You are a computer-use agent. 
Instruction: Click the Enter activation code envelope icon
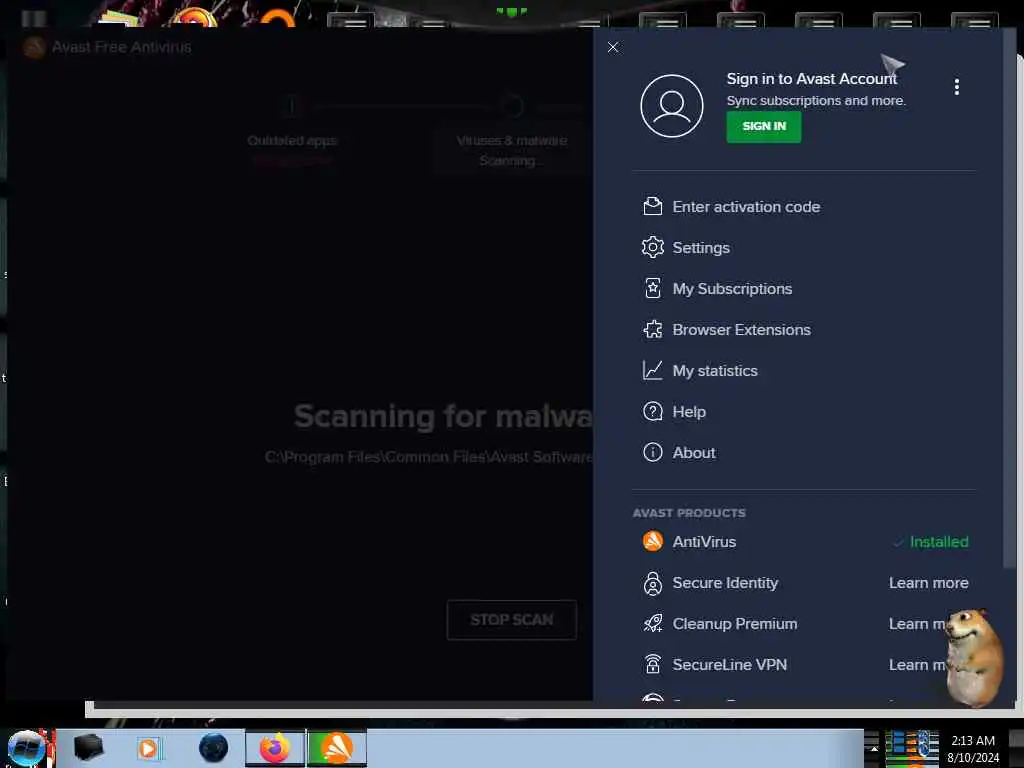(x=652, y=206)
